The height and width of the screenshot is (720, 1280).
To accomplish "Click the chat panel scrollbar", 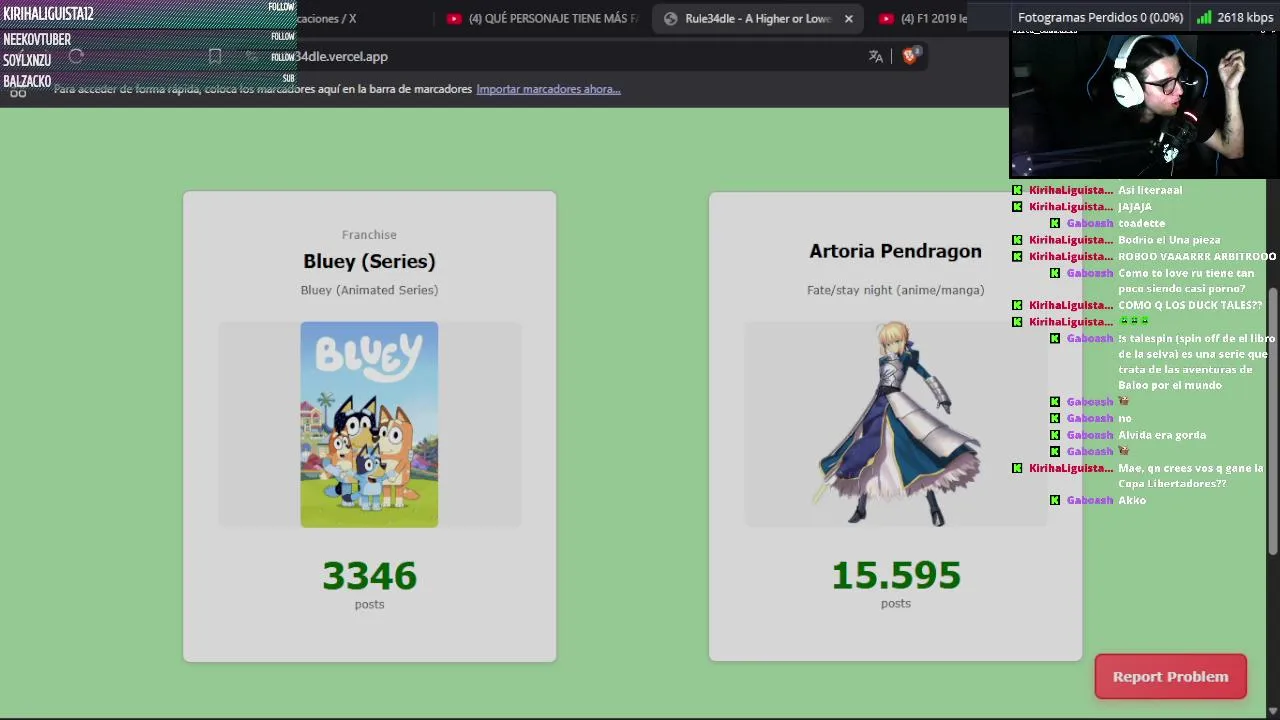I will click(1272, 420).
